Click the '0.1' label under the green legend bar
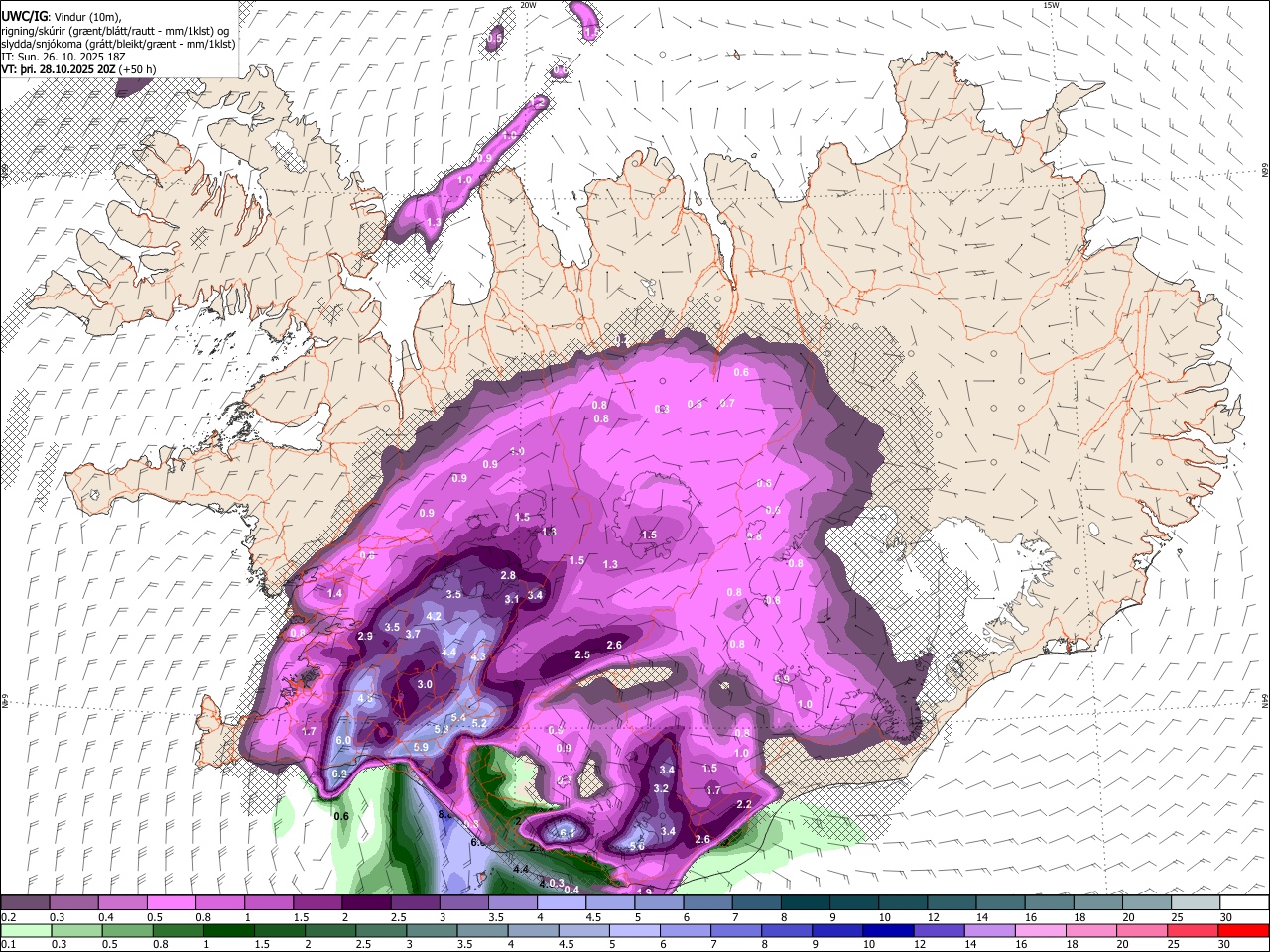 8,944
